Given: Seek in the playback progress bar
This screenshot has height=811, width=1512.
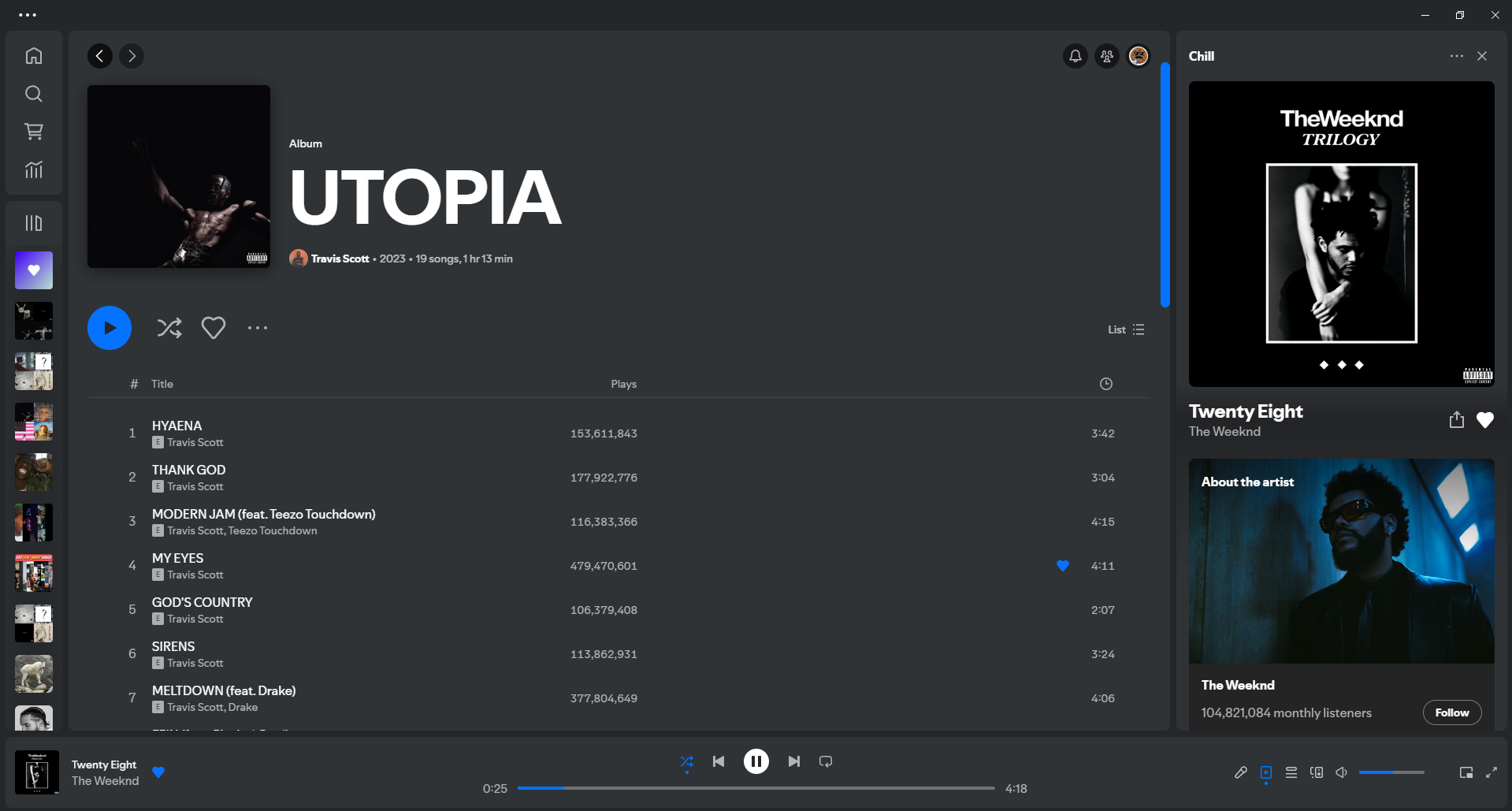Looking at the screenshot, I should (x=756, y=788).
